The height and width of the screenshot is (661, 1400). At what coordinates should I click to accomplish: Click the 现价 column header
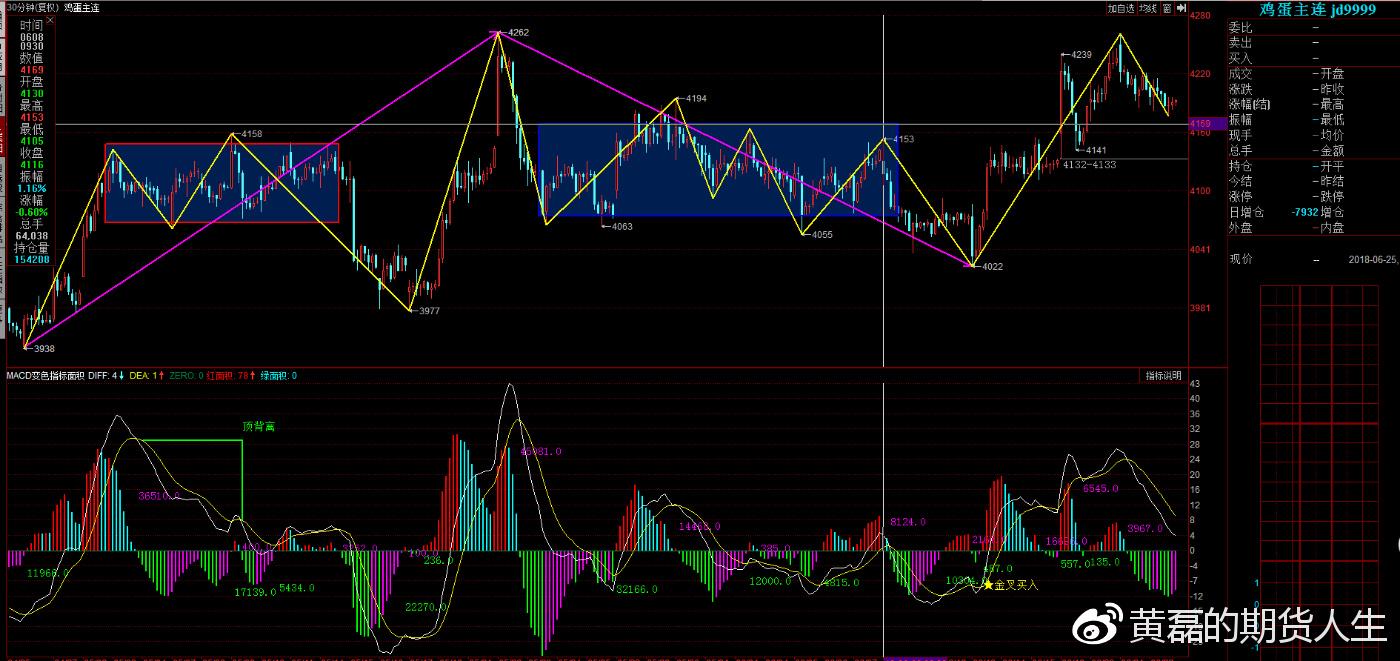(x=1241, y=259)
